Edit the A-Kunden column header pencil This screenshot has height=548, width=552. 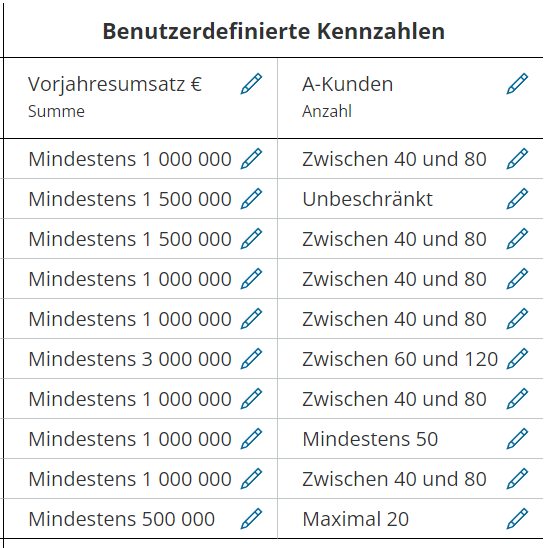point(517,84)
